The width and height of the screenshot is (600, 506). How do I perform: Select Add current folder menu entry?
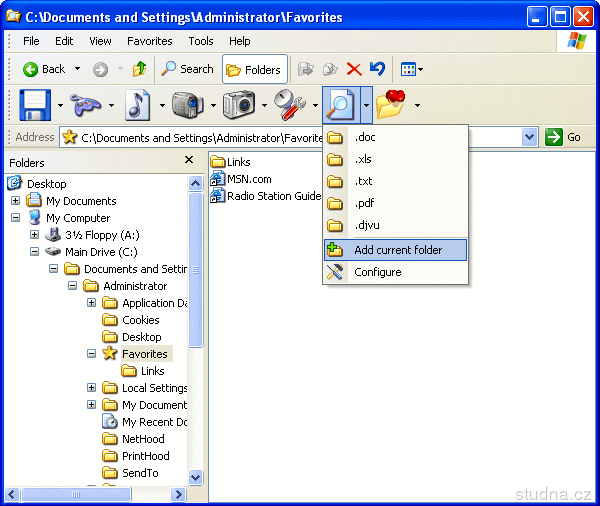[x=397, y=250]
